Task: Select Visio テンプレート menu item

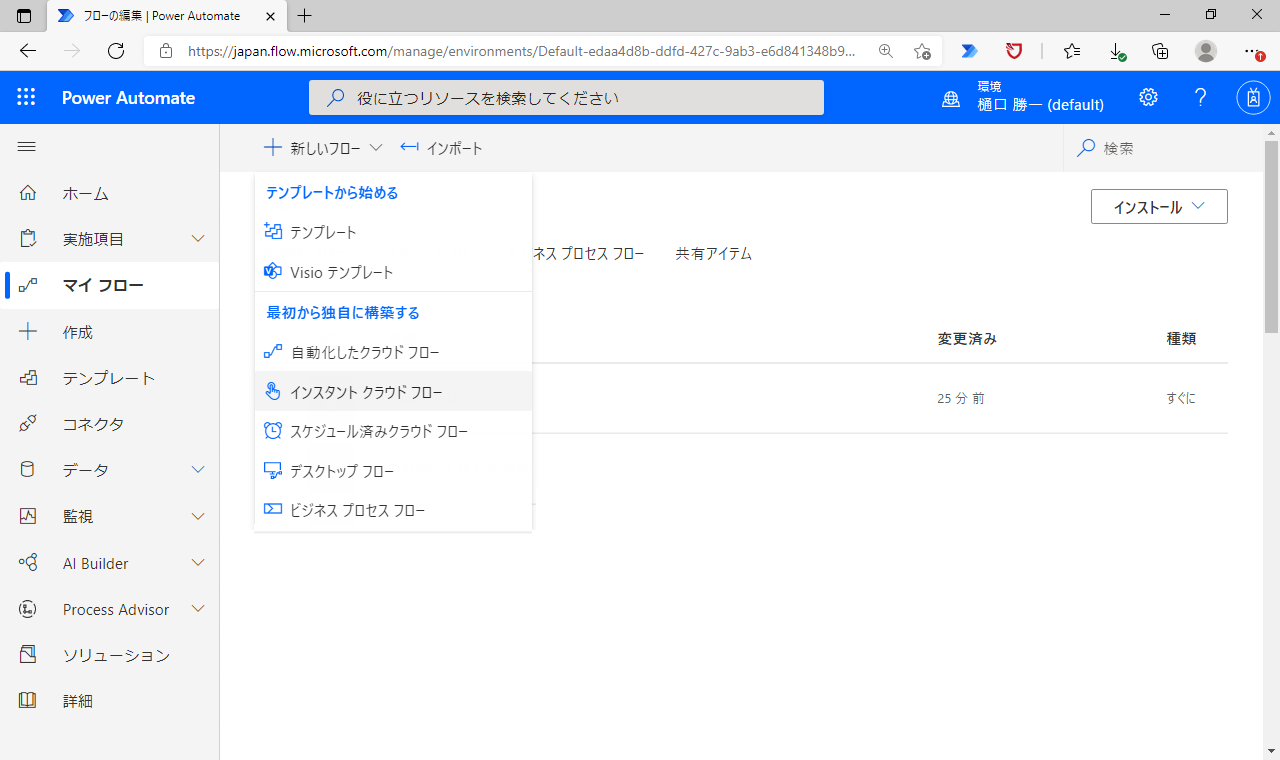Action: click(393, 272)
